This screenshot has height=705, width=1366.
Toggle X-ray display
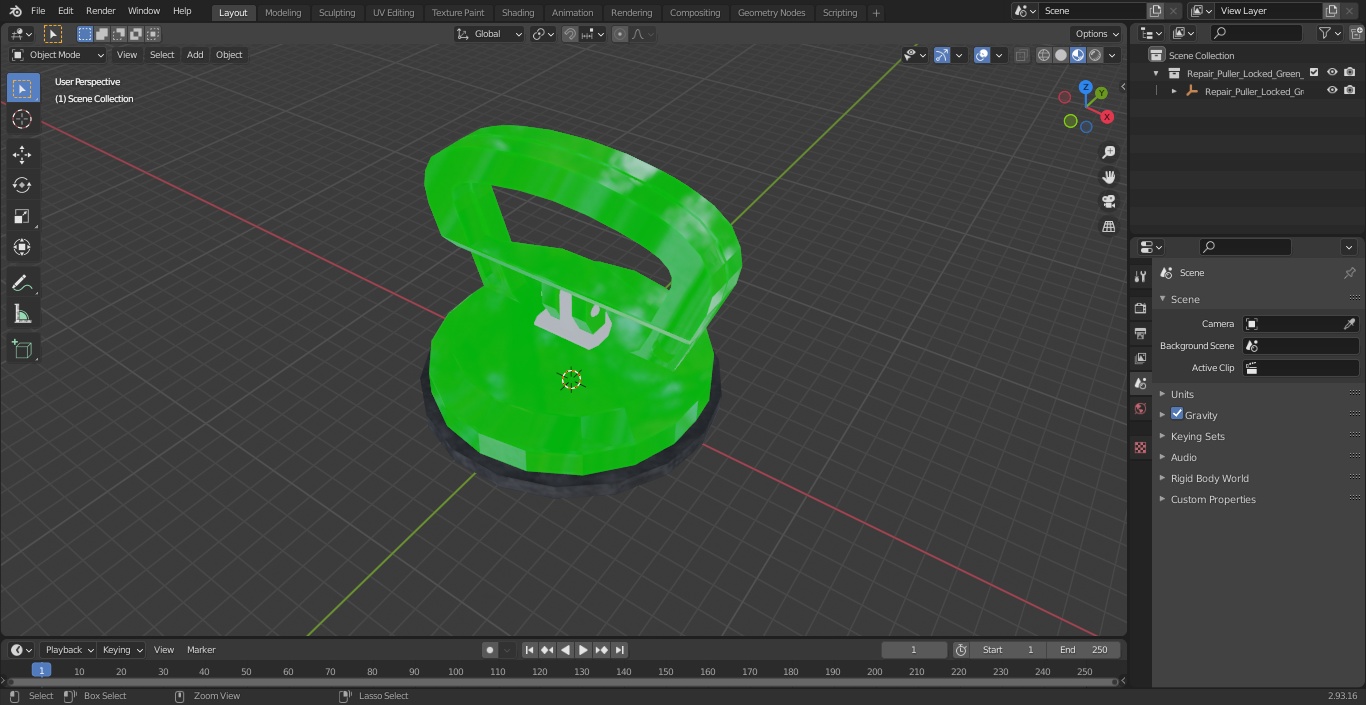coord(1021,55)
